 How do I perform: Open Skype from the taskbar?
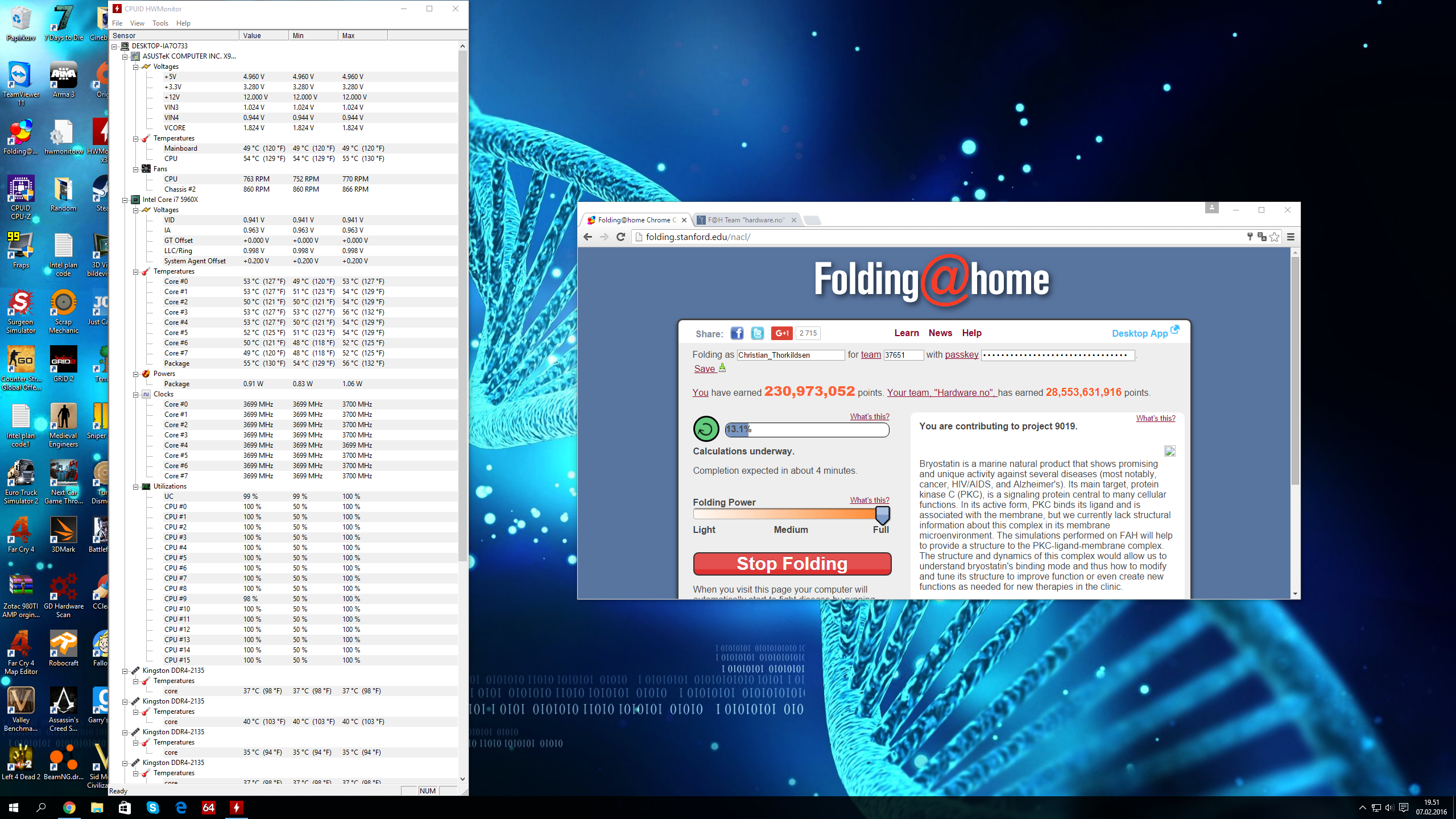click(152, 808)
